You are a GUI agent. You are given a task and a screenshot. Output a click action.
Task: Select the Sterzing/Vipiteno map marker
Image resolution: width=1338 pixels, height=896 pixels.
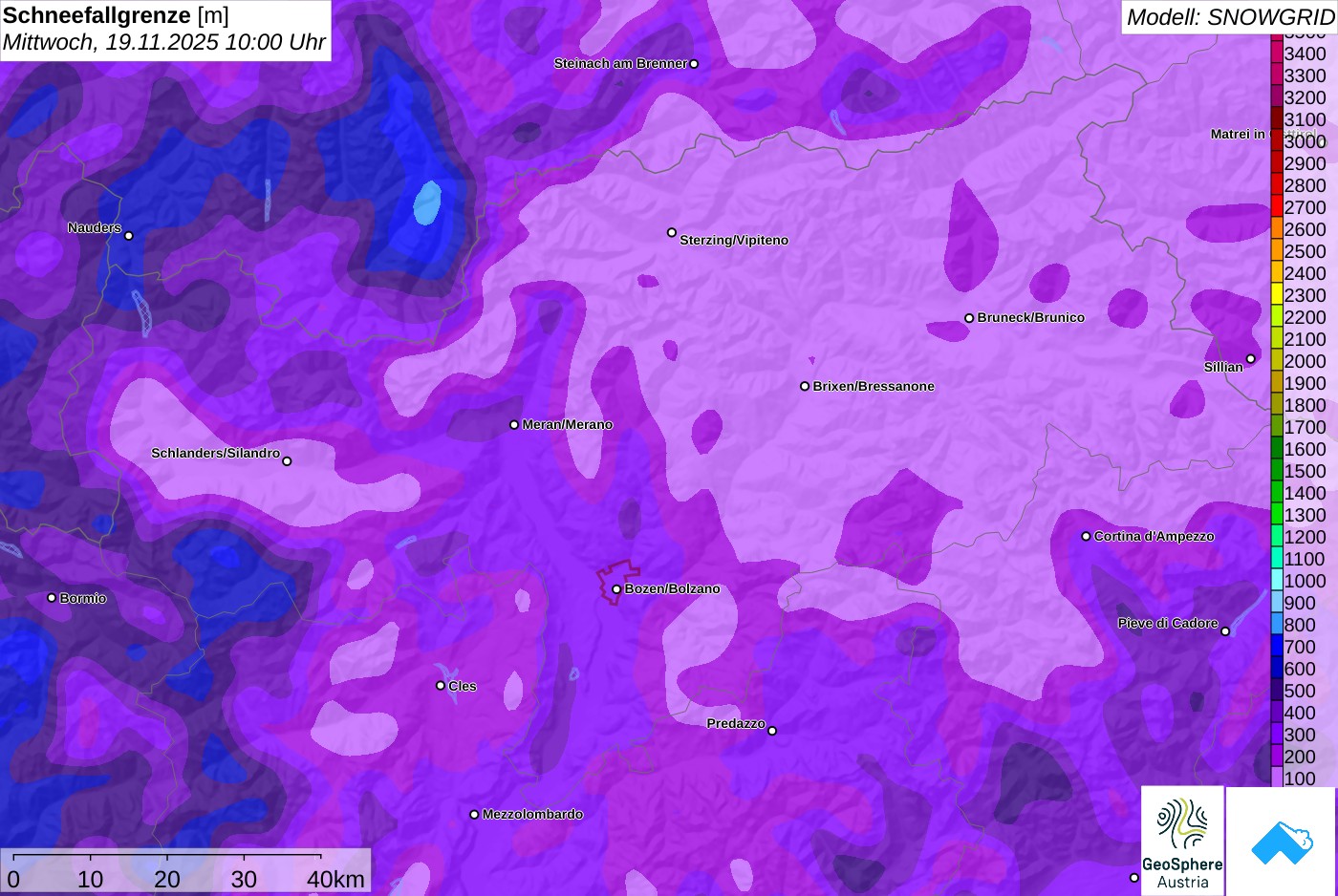point(672,232)
